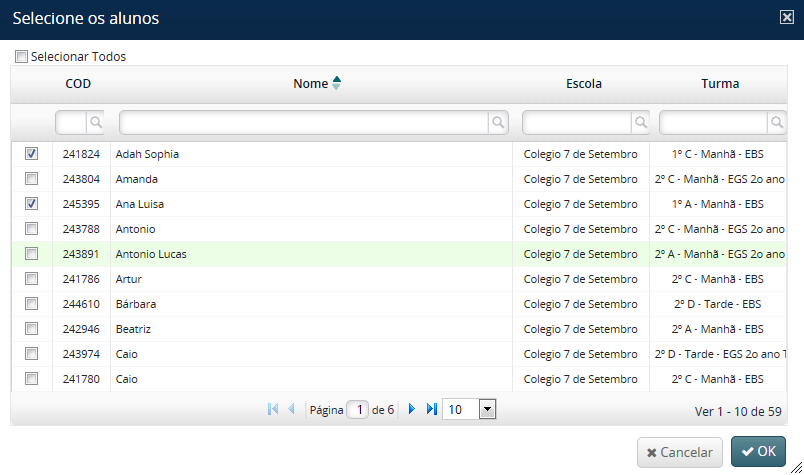Toggle the Selecionar Todos checkbox
This screenshot has height=475, width=804.
click(21, 57)
